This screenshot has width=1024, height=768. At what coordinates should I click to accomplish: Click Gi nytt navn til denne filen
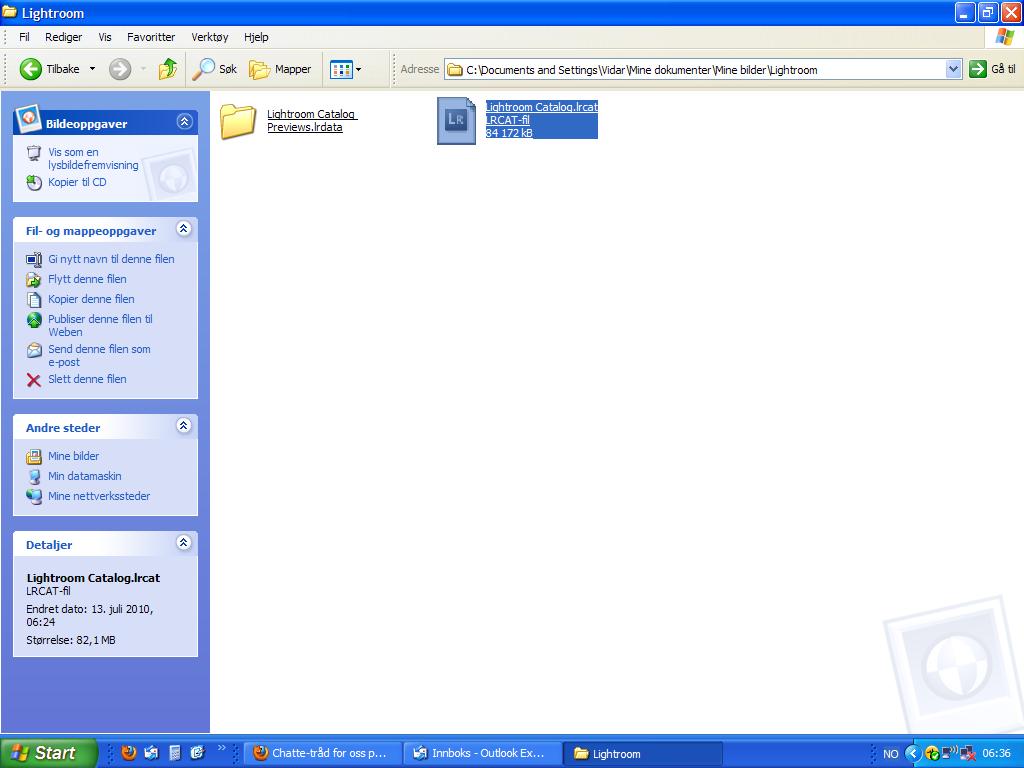(x=111, y=259)
